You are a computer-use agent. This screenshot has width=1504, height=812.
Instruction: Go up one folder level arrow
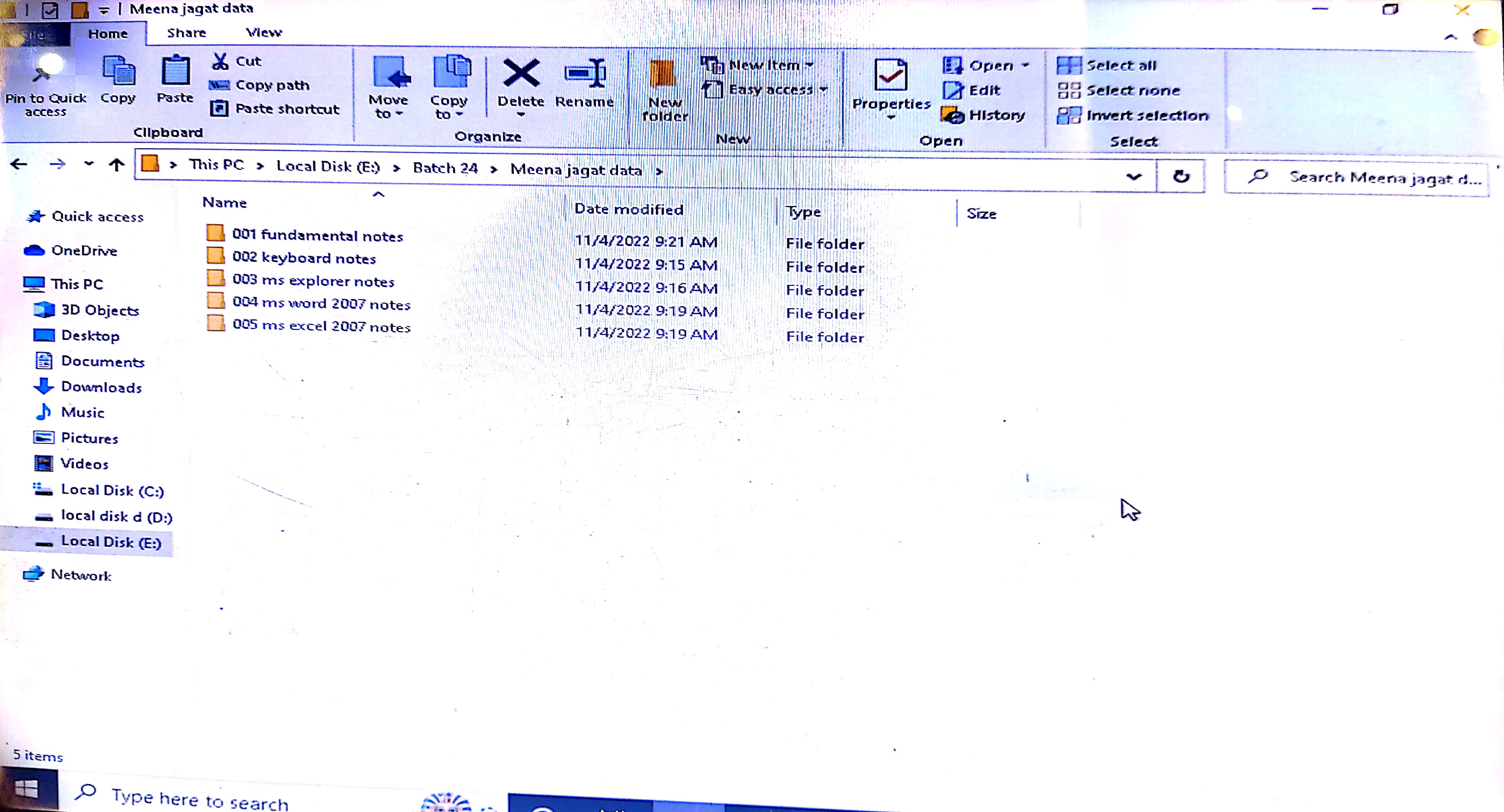pos(117,165)
